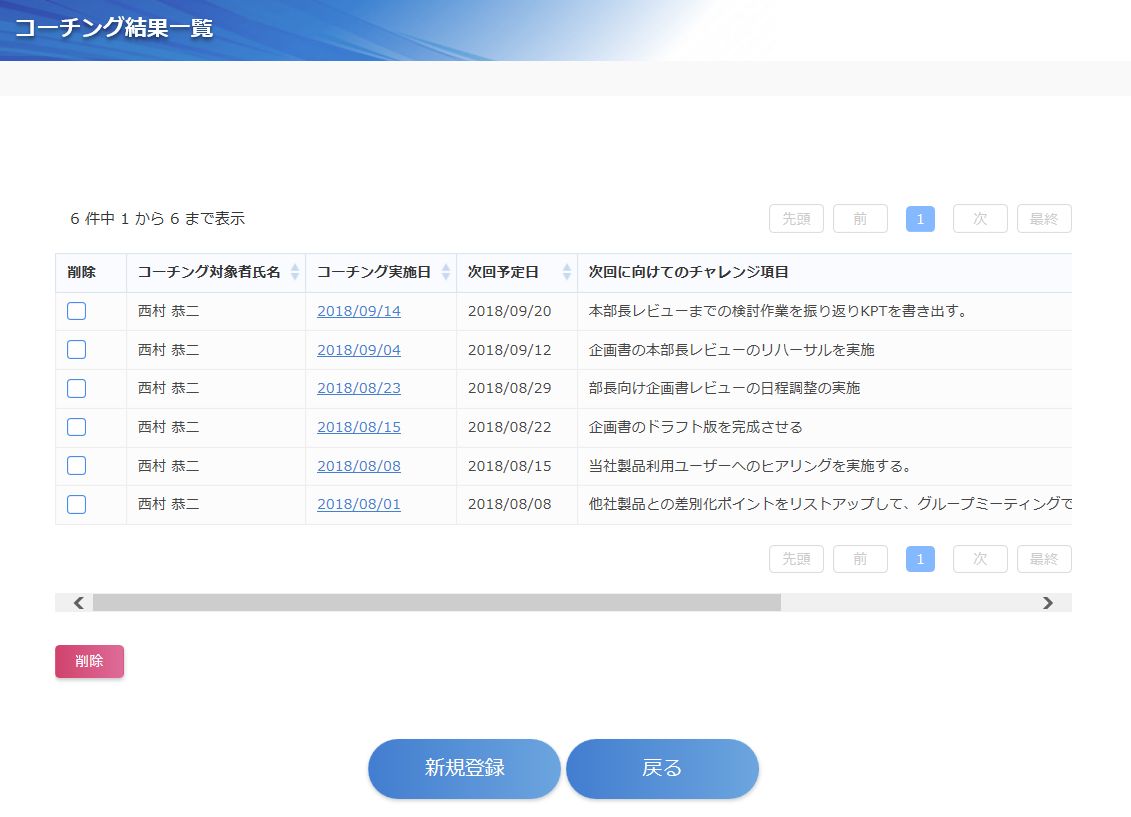1131x817 pixels.
Task: Toggle the checkbox for the 2018/09/04 row
Action: click(x=76, y=350)
